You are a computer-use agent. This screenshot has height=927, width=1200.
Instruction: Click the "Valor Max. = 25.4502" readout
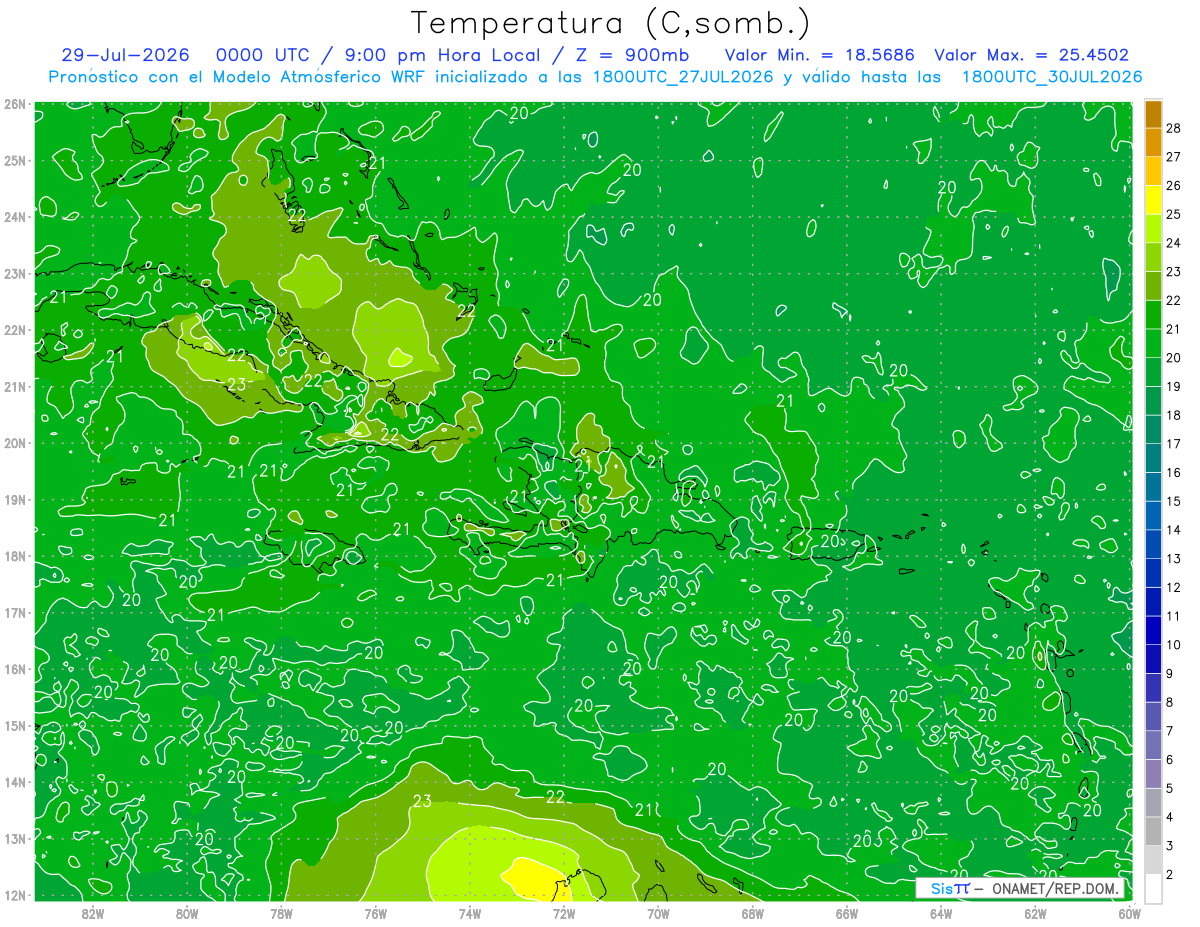click(1032, 55)
